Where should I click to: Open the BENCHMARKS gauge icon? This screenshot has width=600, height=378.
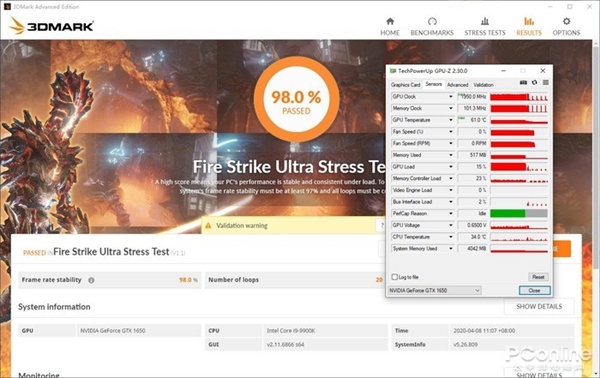pyautogui.click(x=432, y=21)
